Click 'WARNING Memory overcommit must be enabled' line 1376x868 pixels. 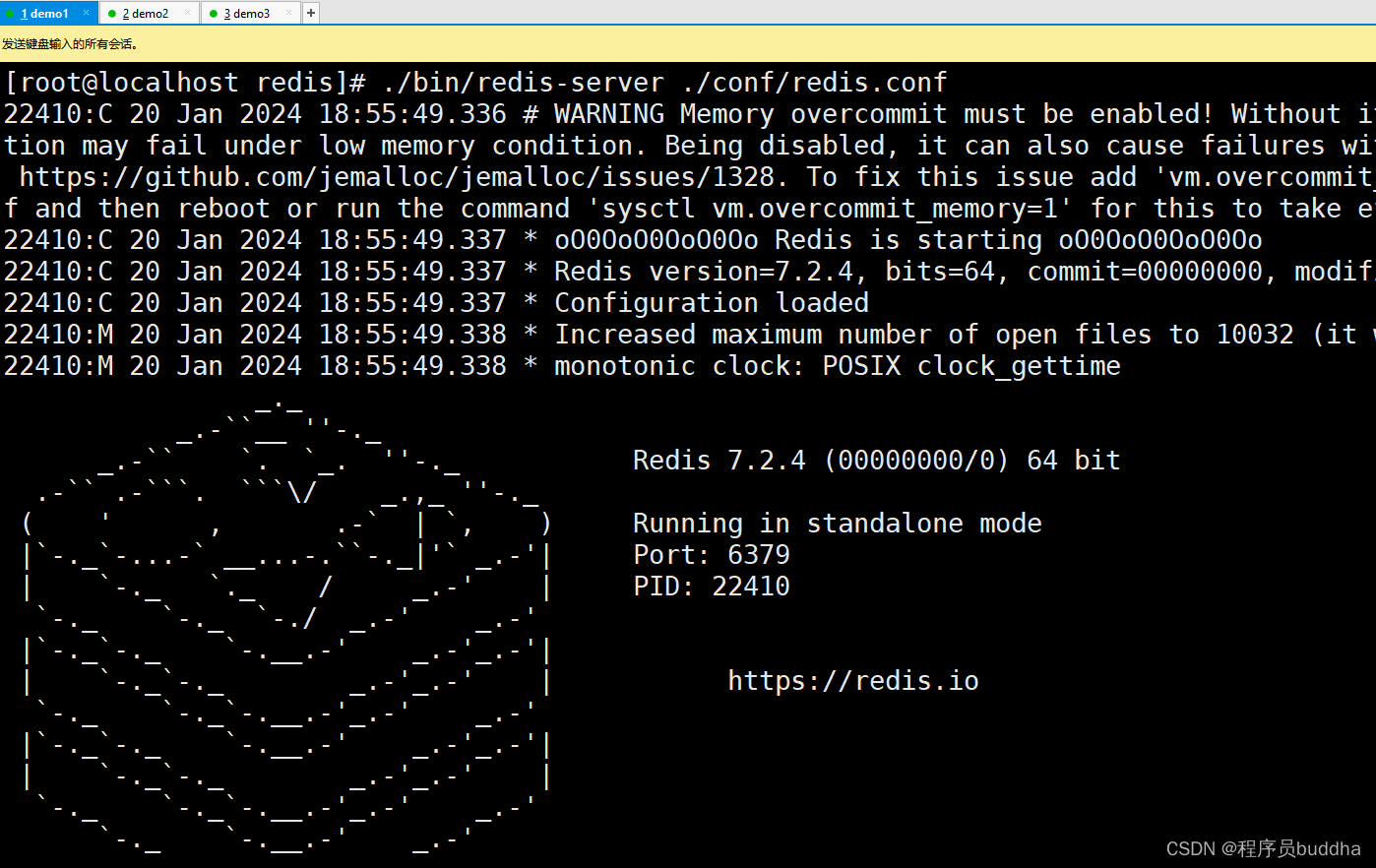[688, 114]
